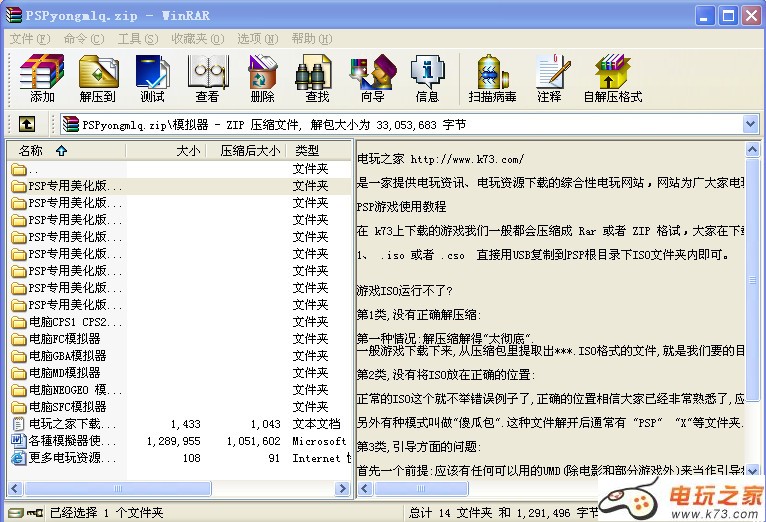Select the 电脑GBA模拟器 folder
This screenshot has width=766, height=522.
pyautogui.click(x=67, y=356)
